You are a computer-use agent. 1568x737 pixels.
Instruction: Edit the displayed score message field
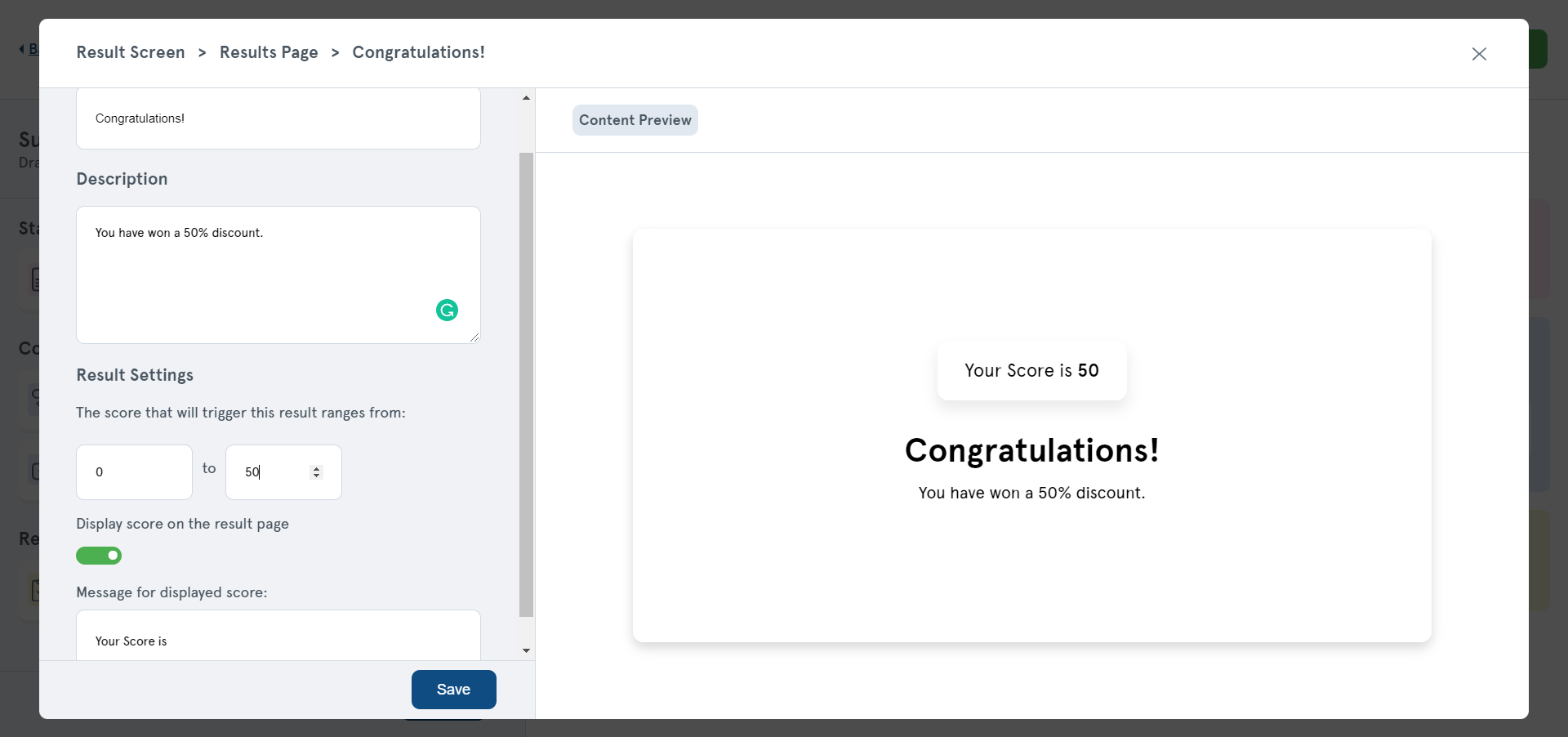click(278, 641)
